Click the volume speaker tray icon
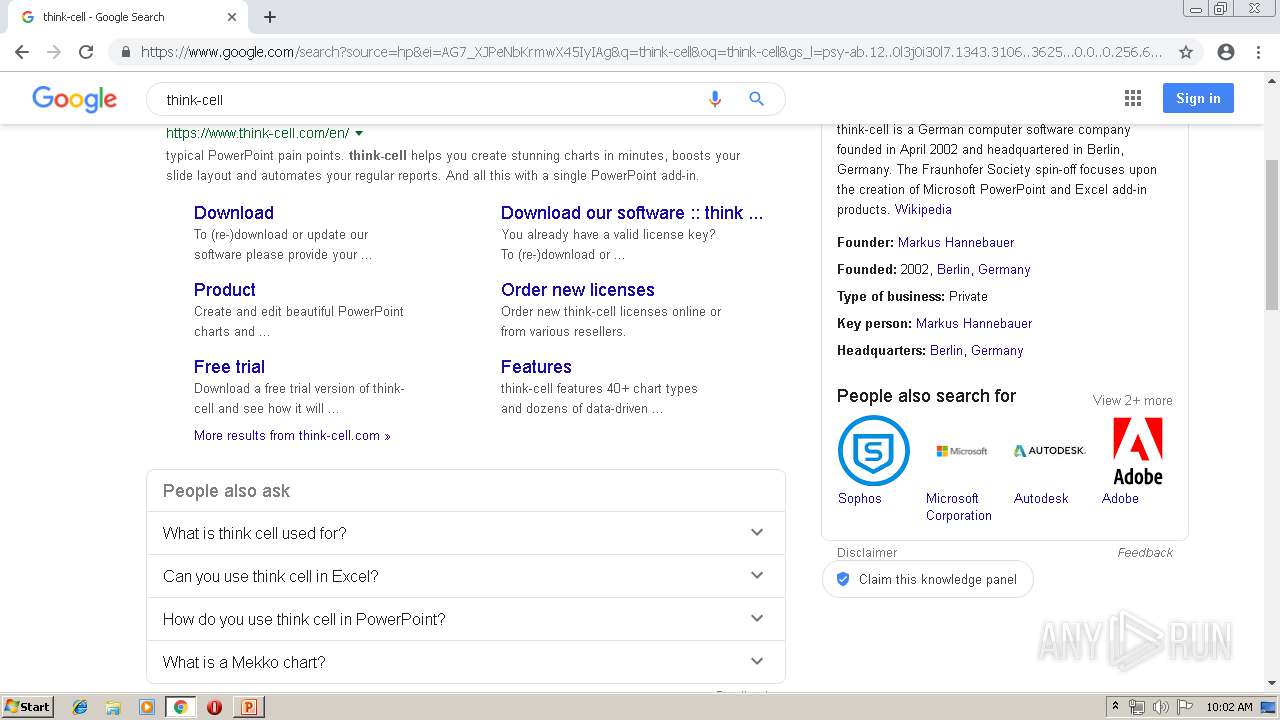The height and width of the screenshot is (720, 1280). (x=1160, y=707)
